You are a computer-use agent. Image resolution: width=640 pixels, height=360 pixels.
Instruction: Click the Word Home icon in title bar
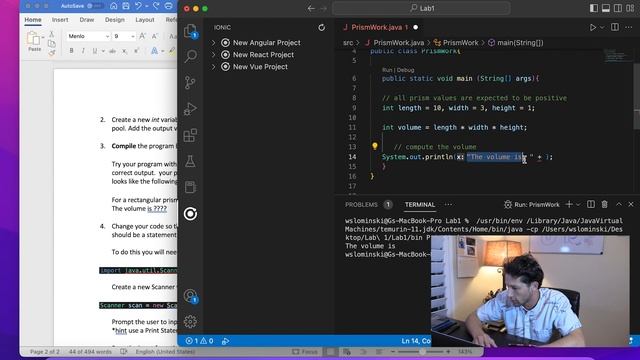pyautogui.click(x=113, y=6)
